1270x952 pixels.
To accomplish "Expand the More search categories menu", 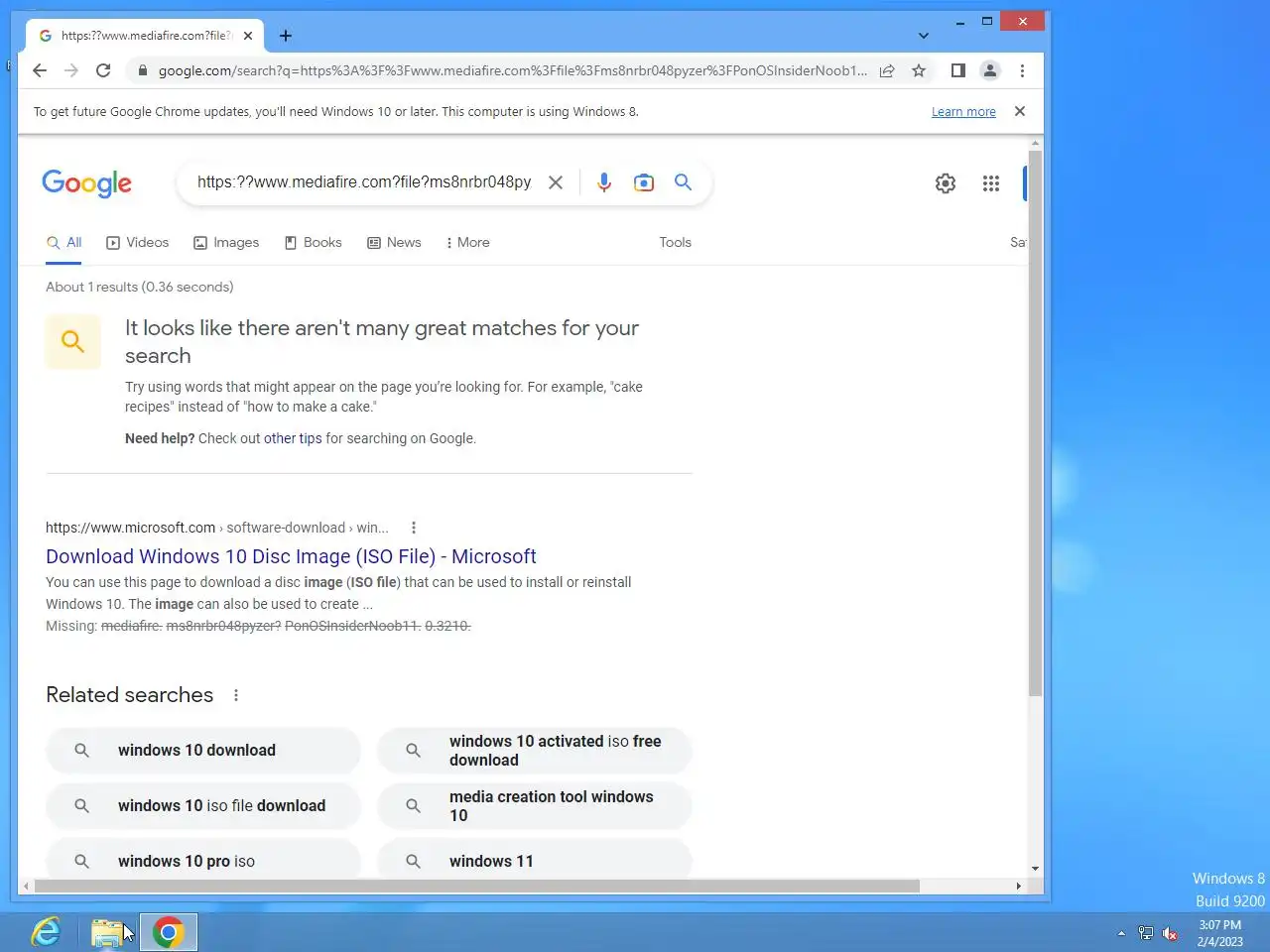I will click(467, 243).
